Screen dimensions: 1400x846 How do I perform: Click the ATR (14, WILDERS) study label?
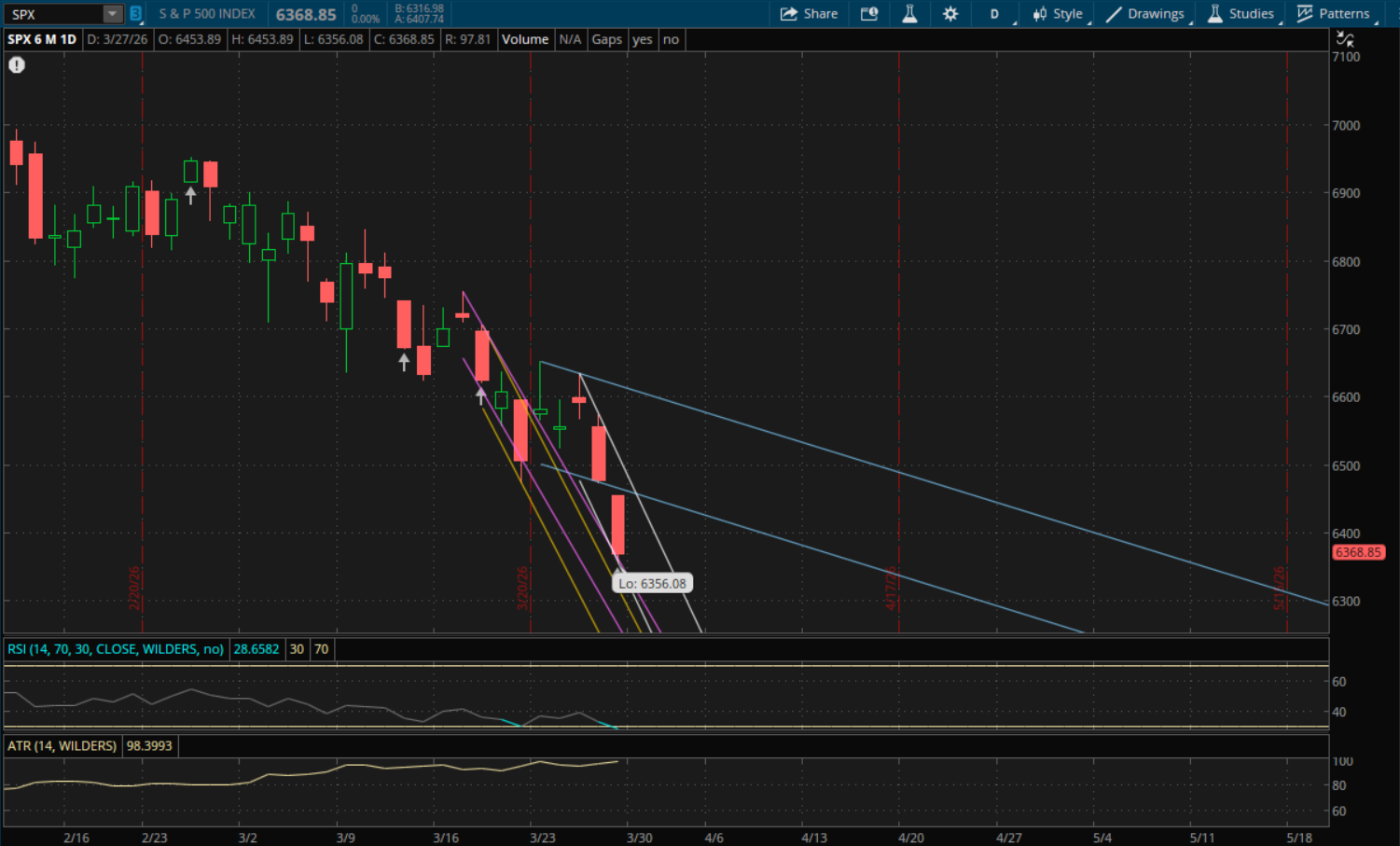[62, 746]
